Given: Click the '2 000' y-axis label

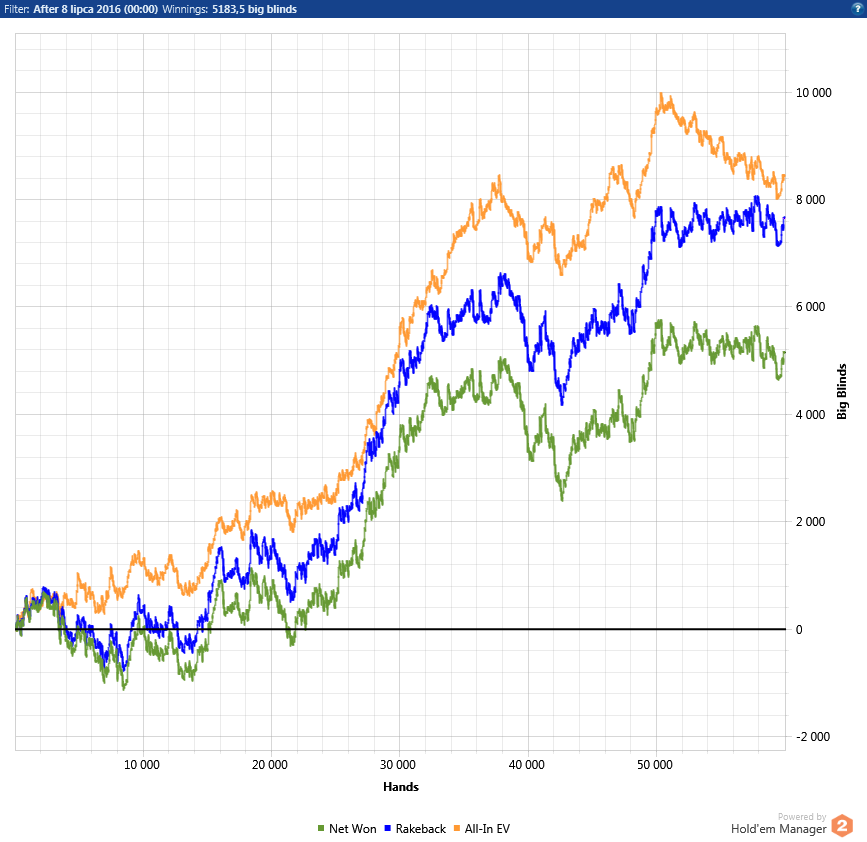Looking at the screenshot, I should tap(811, 521).
